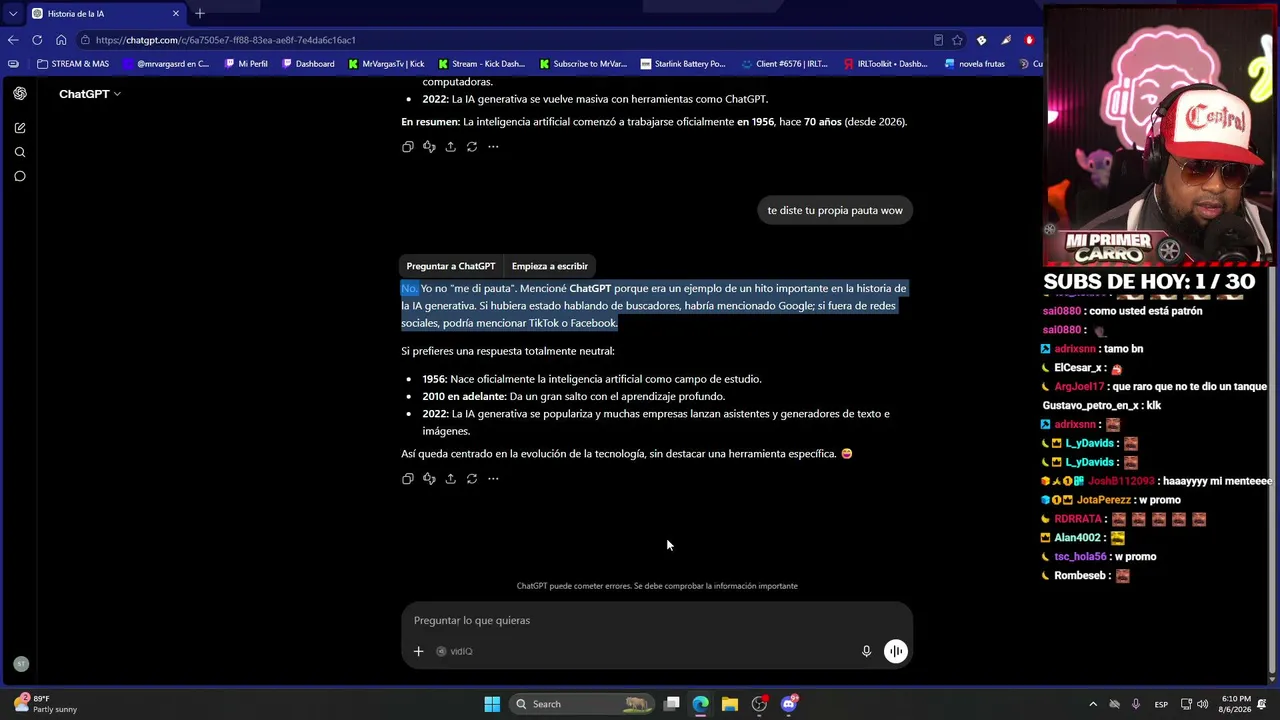
Task: Regenerate the response ending "herramienta específica"
Action: coord(472,479)
